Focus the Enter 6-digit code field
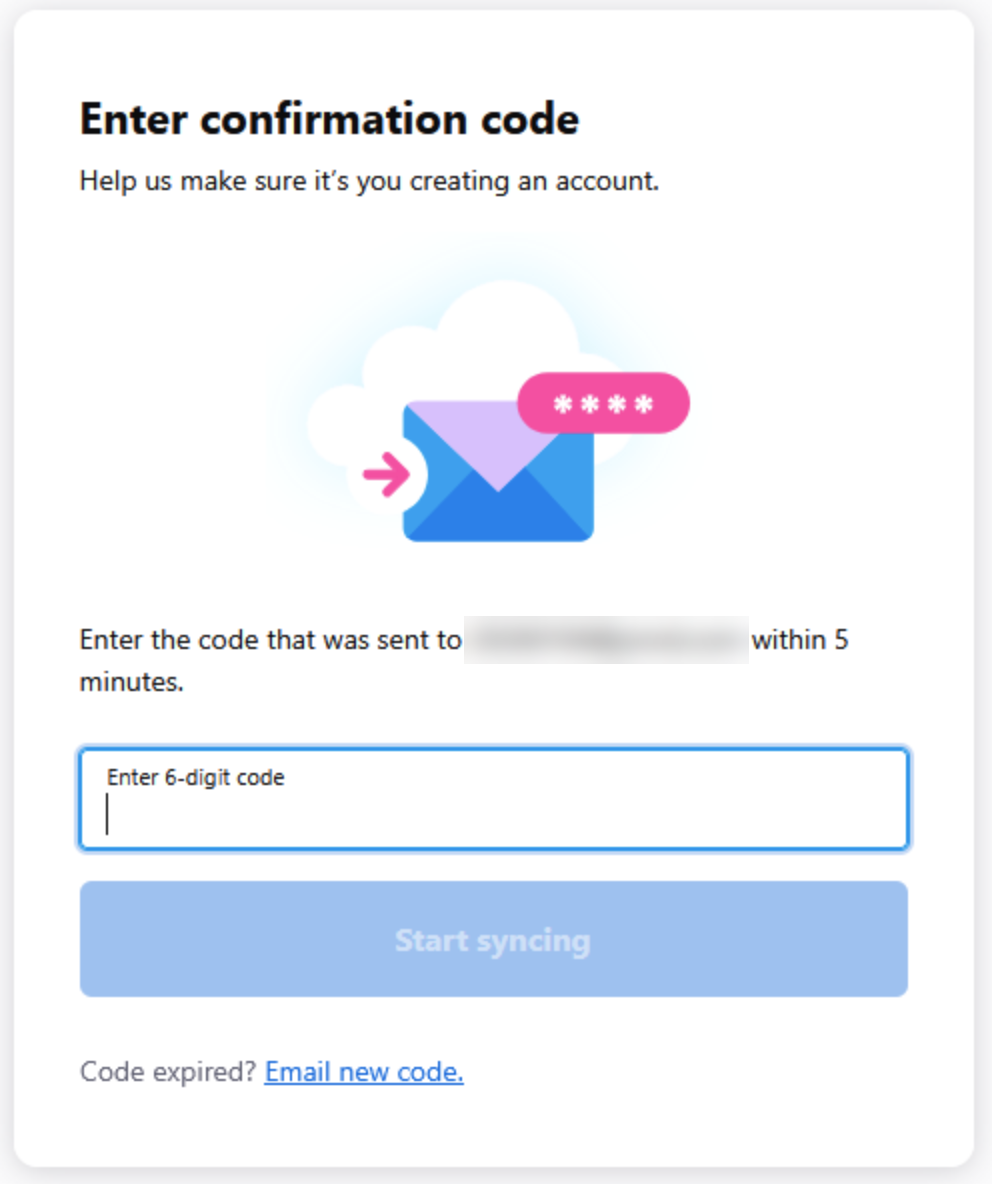 (x=493, y=800)
